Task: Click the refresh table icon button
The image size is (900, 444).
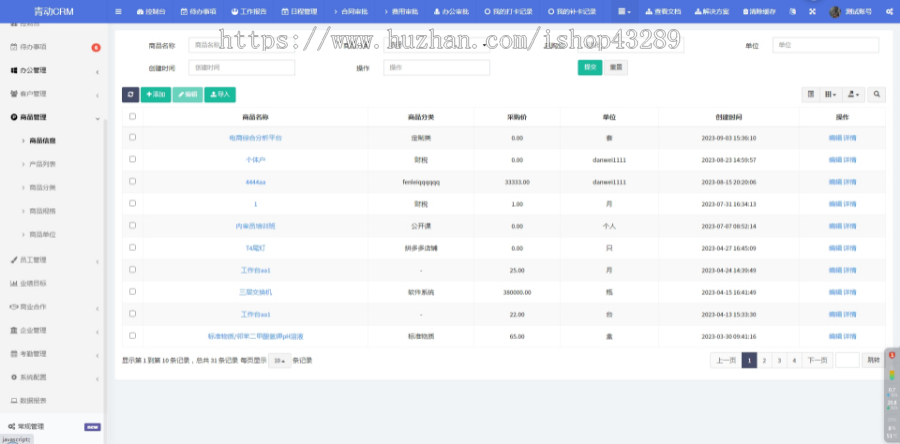Action: (x=130, y=94)
